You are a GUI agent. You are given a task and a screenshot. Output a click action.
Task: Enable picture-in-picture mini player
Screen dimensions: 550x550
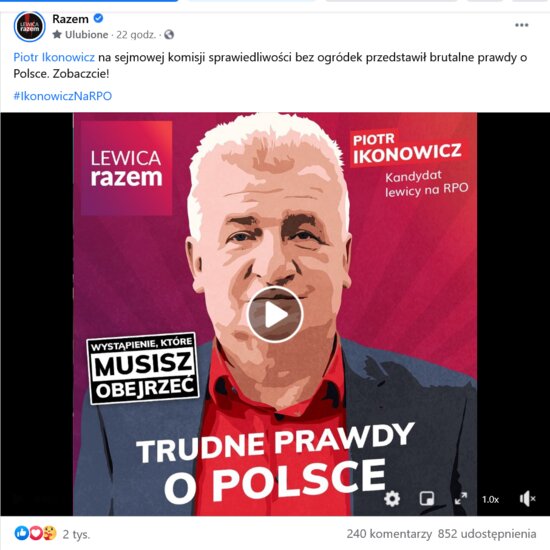click(427, 498)
